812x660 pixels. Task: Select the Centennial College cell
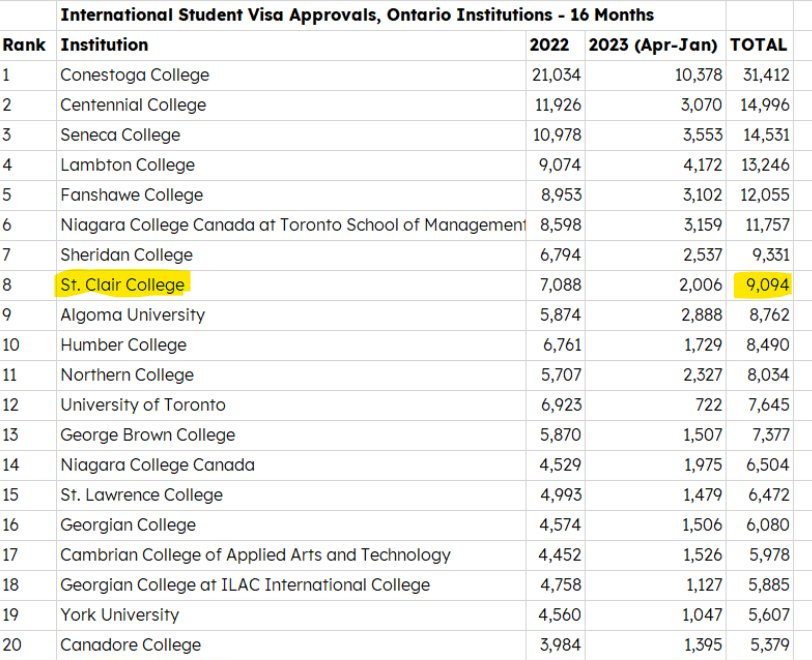click(x=291, y=105)
